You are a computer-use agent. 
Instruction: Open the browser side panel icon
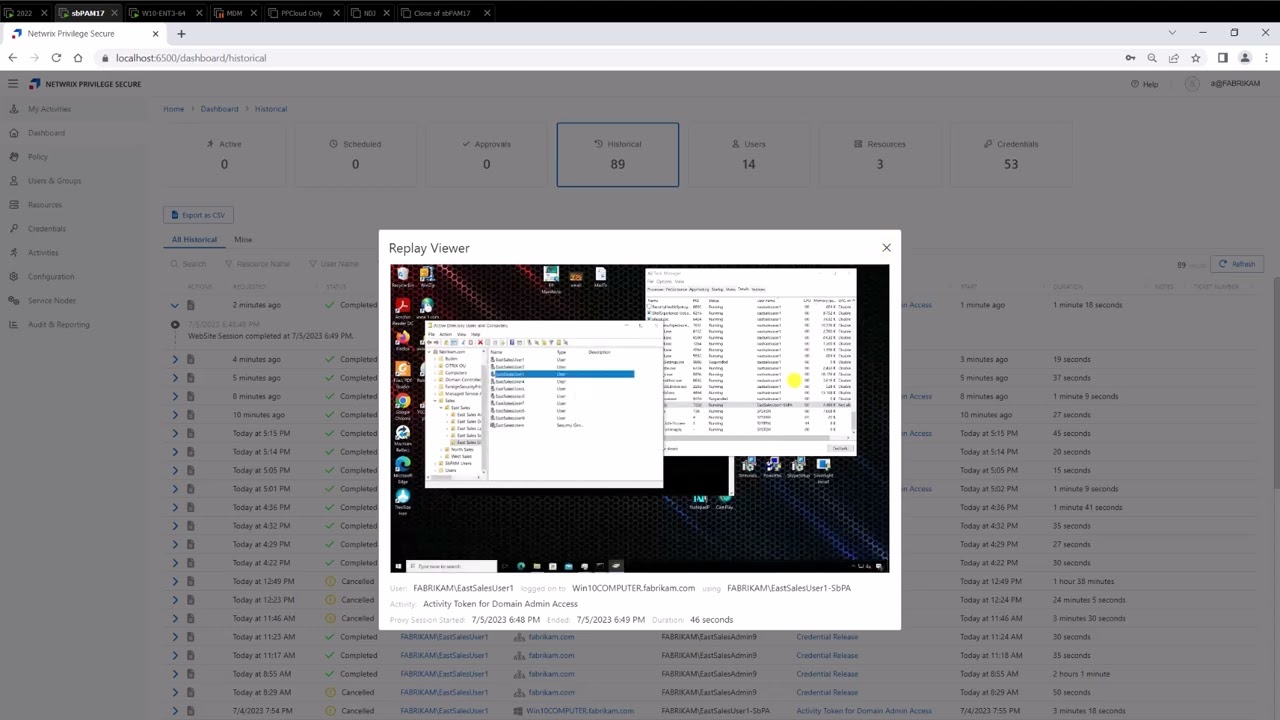pos(1222,58)
